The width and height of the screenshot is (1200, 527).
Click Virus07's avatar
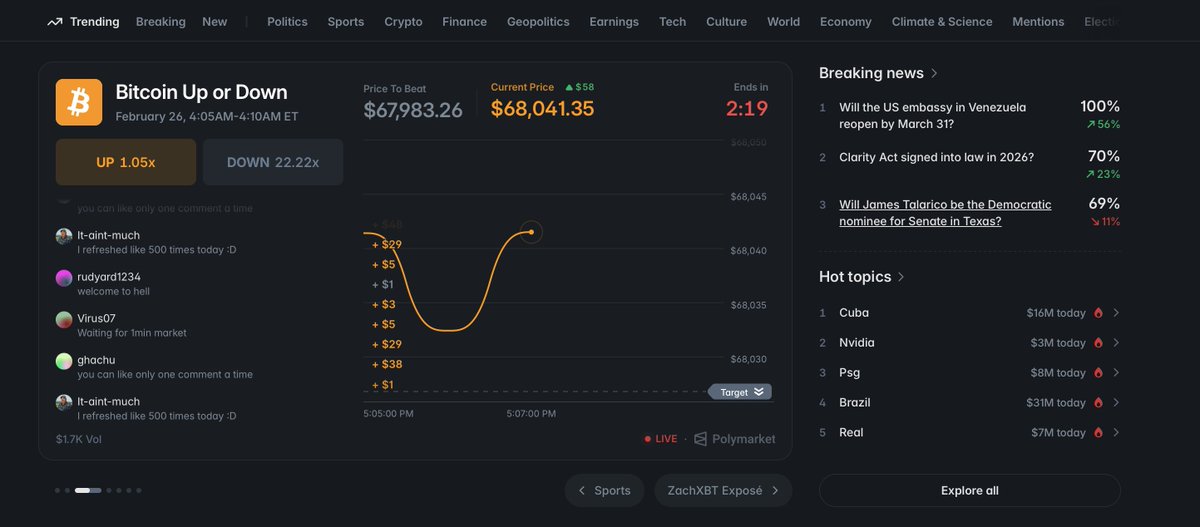[x=64, y=320]
